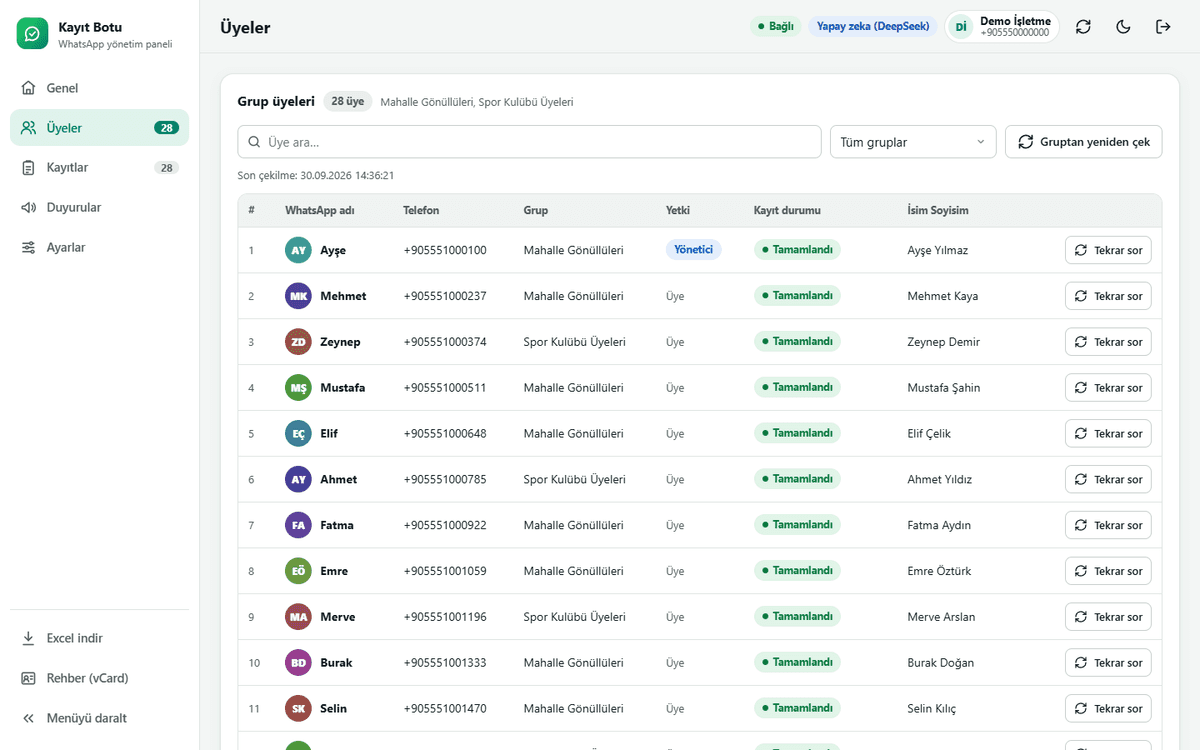The width and height of the screenshot is (1200, 750).
Task: Open Kayıtlar section in sidebar
Action: [99, 168]
